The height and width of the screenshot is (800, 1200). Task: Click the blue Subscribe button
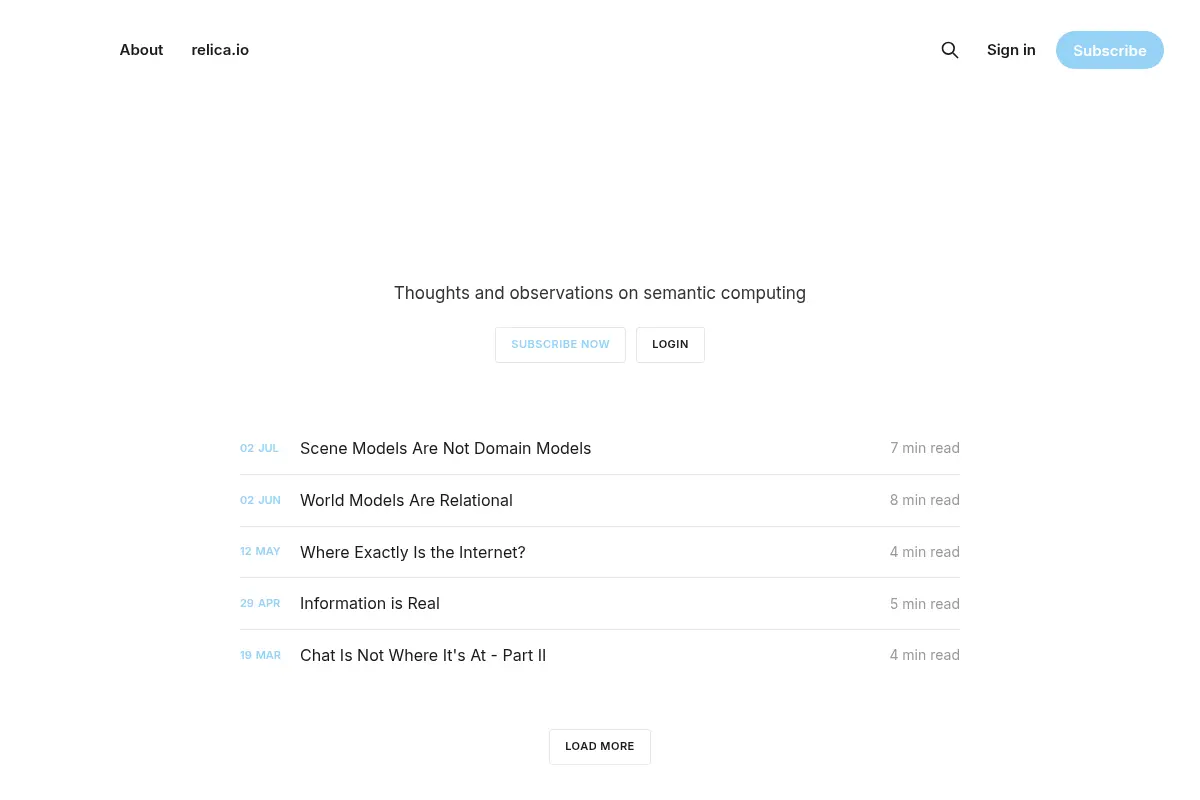1110,50
